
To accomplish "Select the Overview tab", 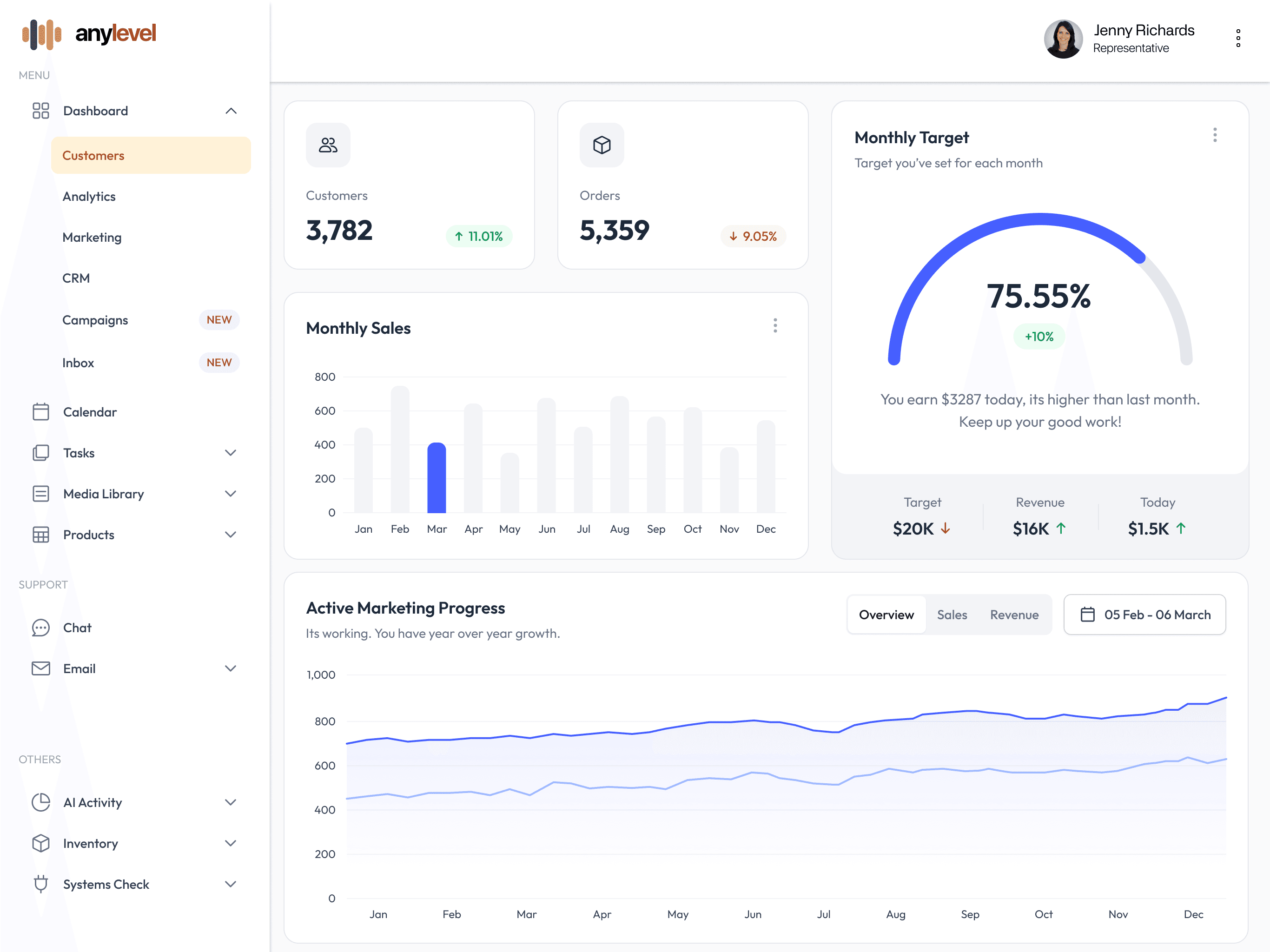I will coord(886,615).
